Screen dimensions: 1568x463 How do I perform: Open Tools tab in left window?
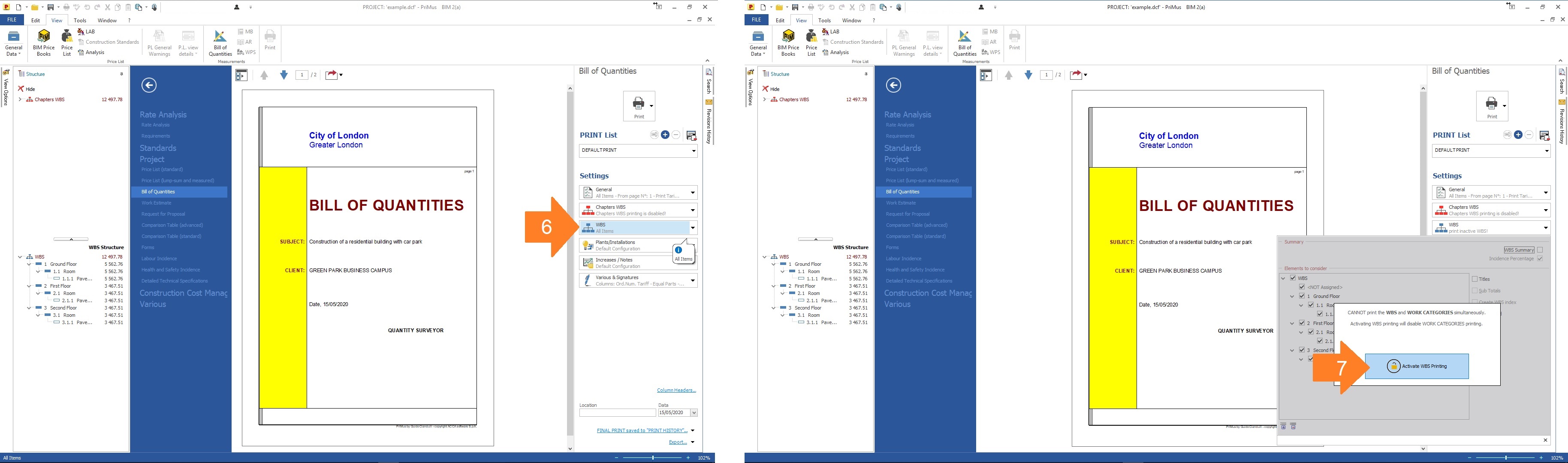[80, 20]
